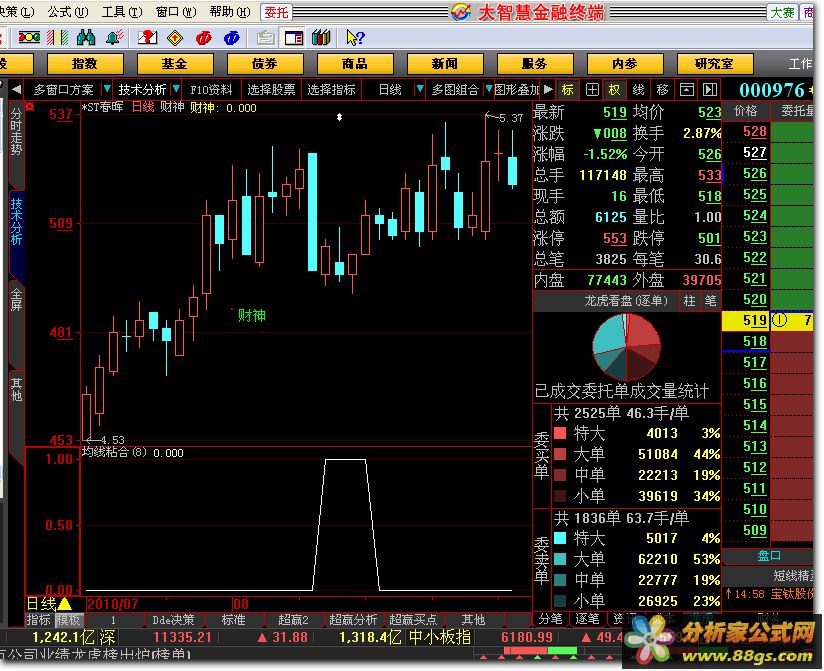Click the grayed printer icon
The image size is (824, 671).
tap(265, 38)
